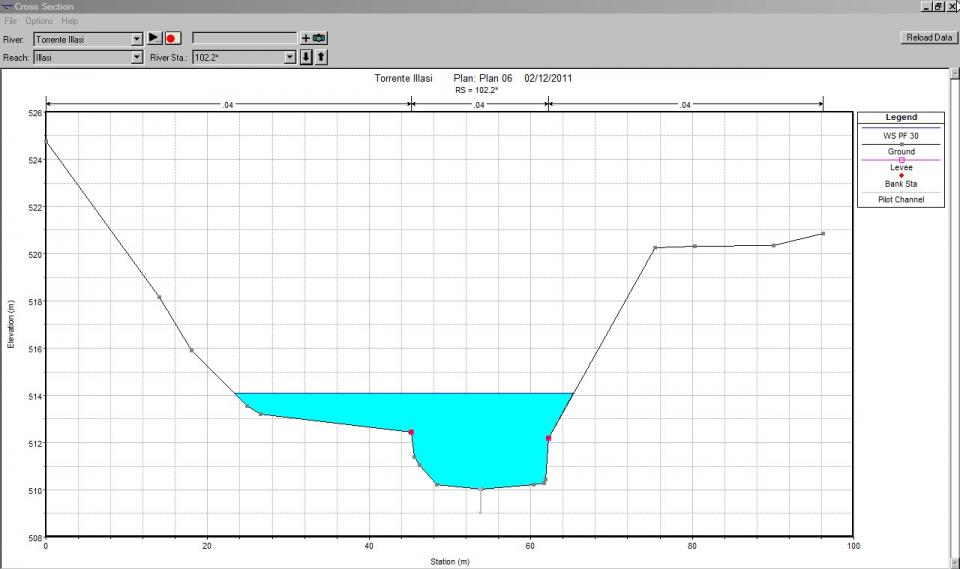Expand the River Sta. dropdown
This screenshot has height=569, width=960.
click(290, 58)
